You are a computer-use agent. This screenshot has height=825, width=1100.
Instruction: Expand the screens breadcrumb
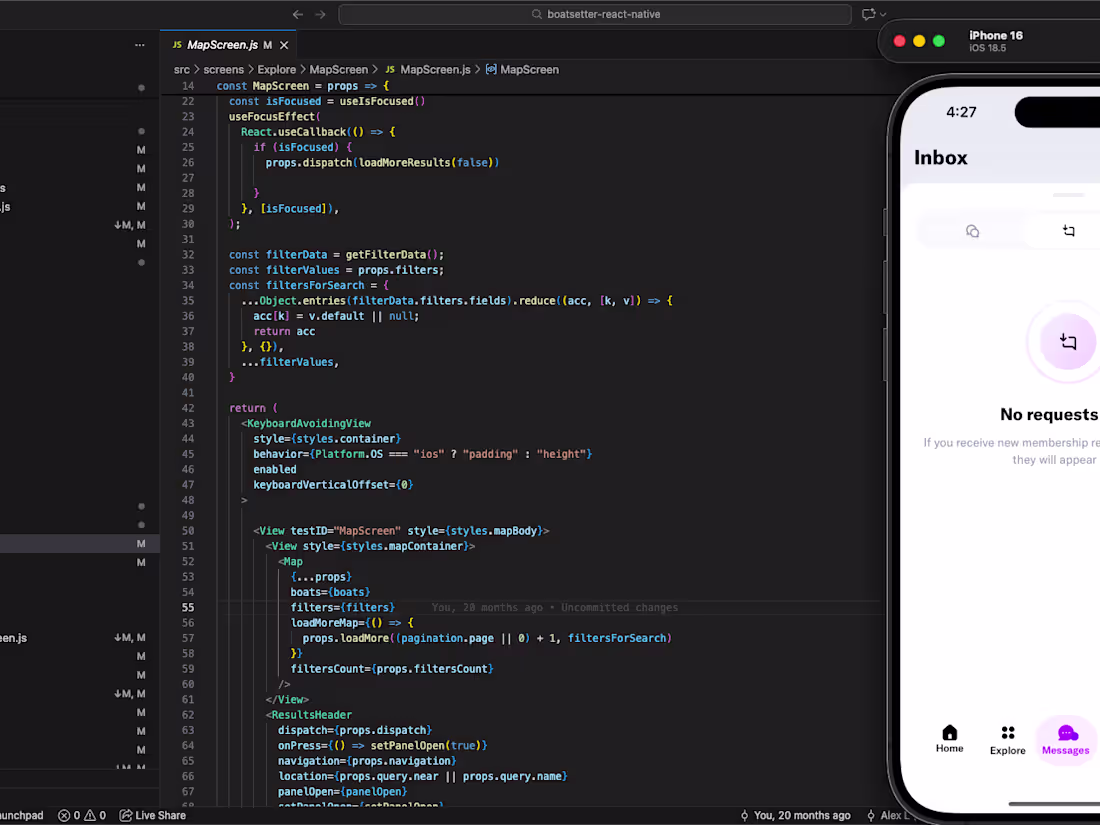pos(223,69)
